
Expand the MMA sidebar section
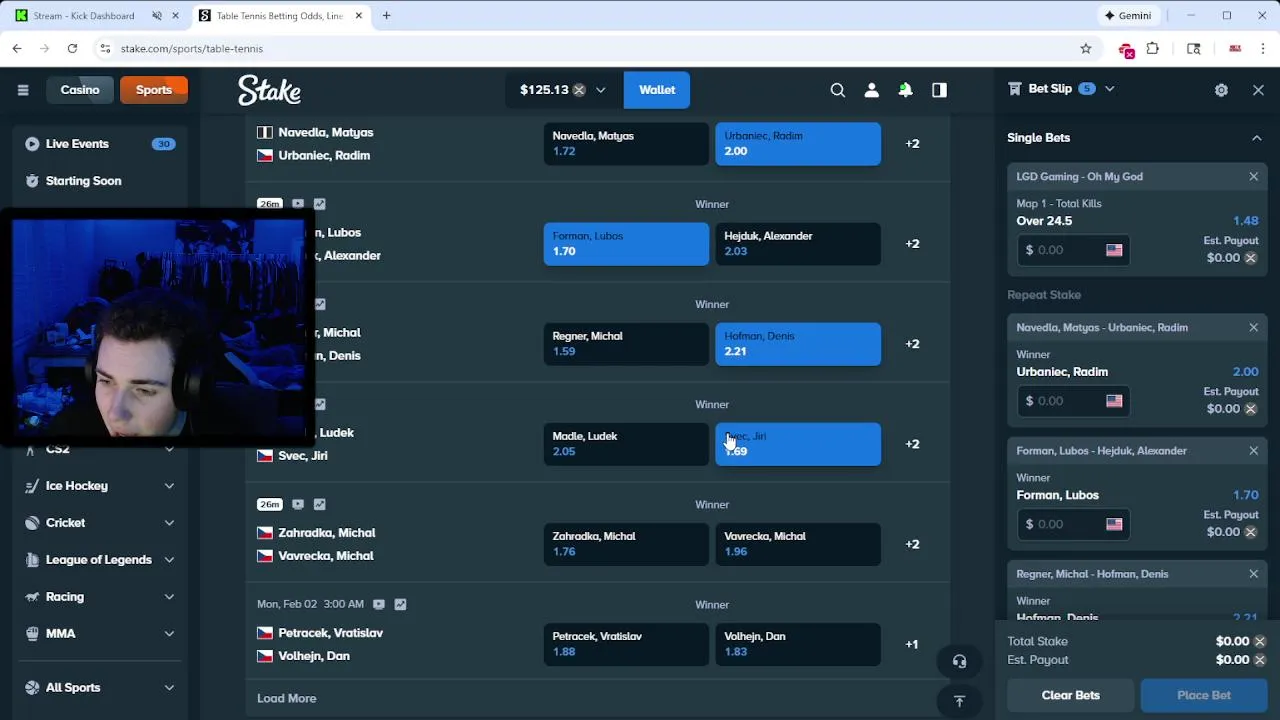pos(169,634)
